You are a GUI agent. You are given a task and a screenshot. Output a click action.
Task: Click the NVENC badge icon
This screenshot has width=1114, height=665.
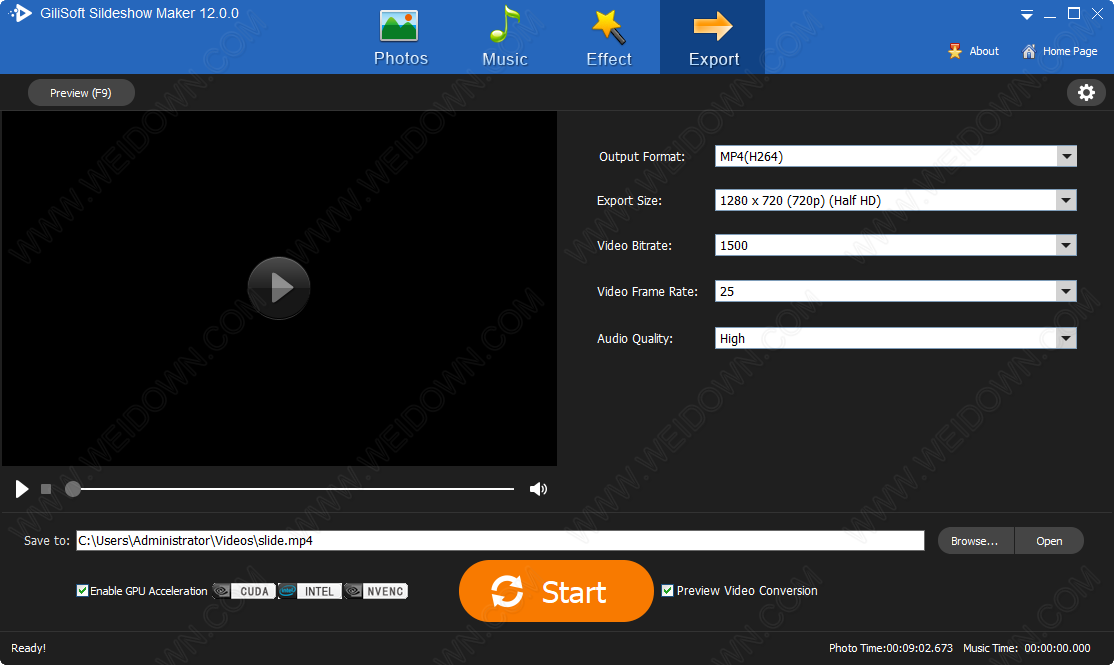click(376, 591)
